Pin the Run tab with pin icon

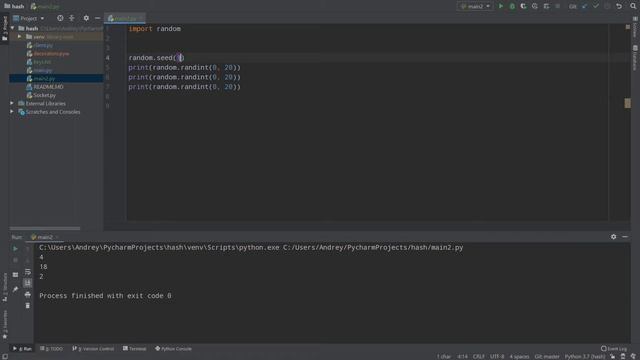[x=16, y=289]
